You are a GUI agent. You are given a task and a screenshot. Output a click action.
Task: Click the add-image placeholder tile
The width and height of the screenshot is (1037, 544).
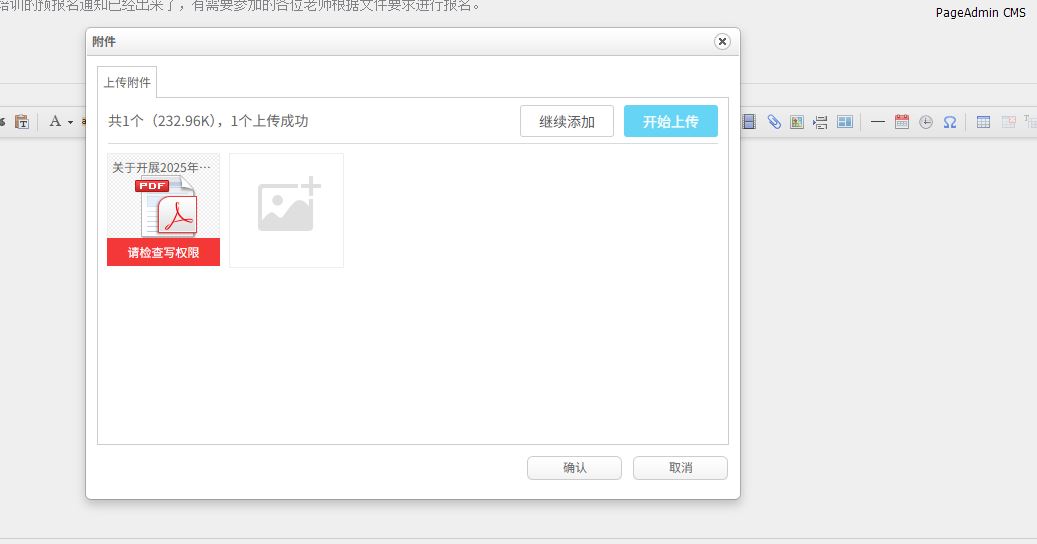coord(287,210)
